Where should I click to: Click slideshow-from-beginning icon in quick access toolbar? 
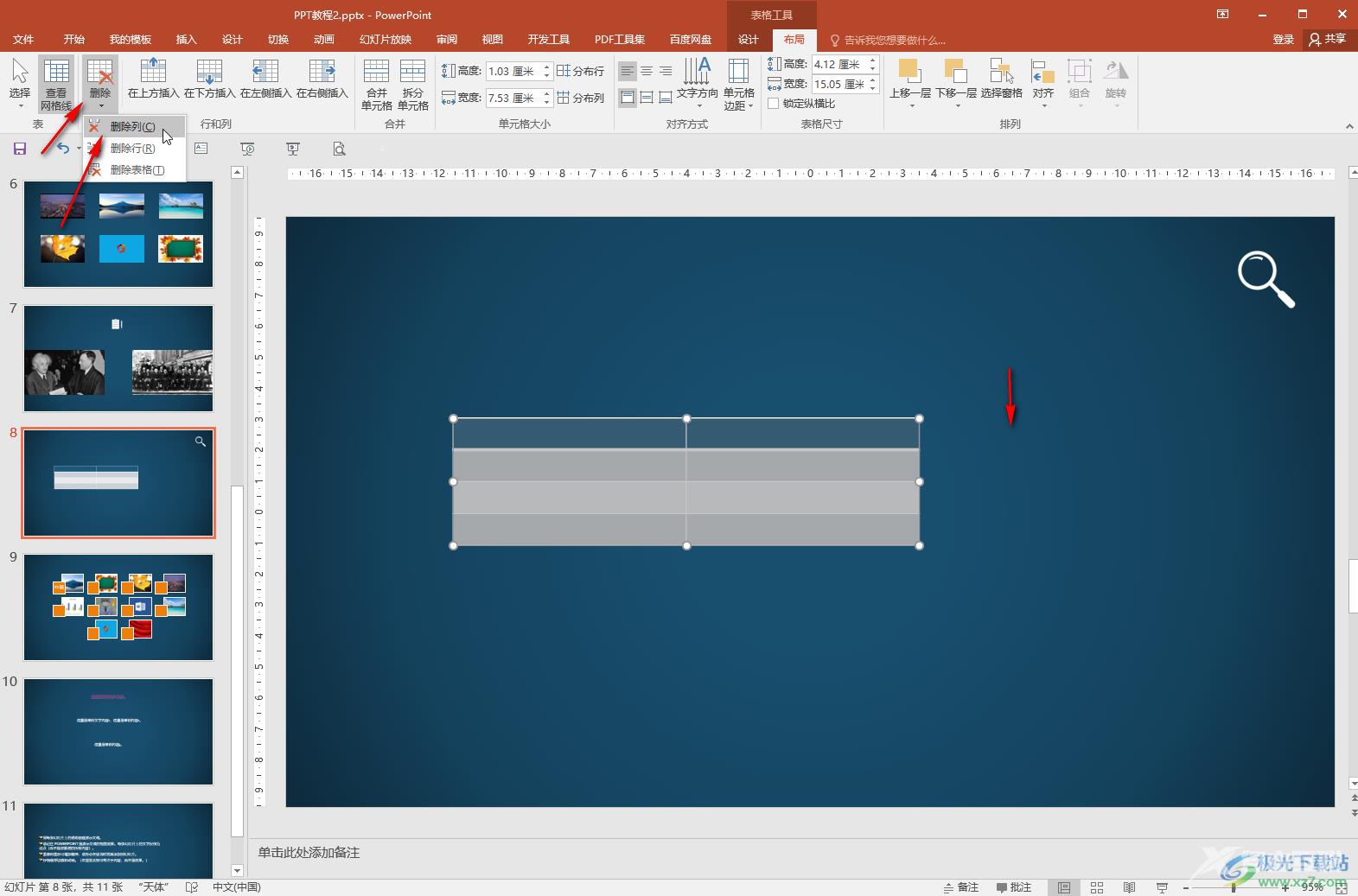pos(247,149)
